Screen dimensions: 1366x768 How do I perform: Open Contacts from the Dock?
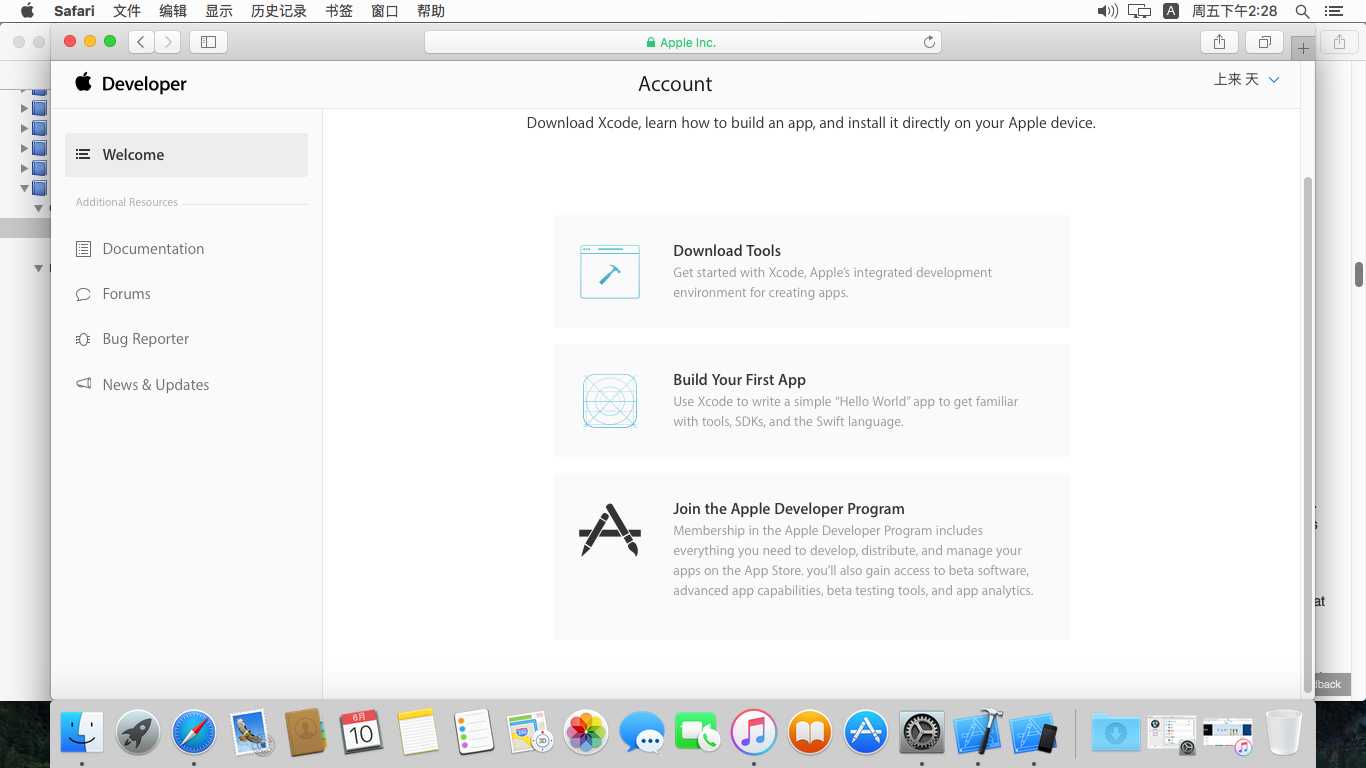[x=306, y=733]
